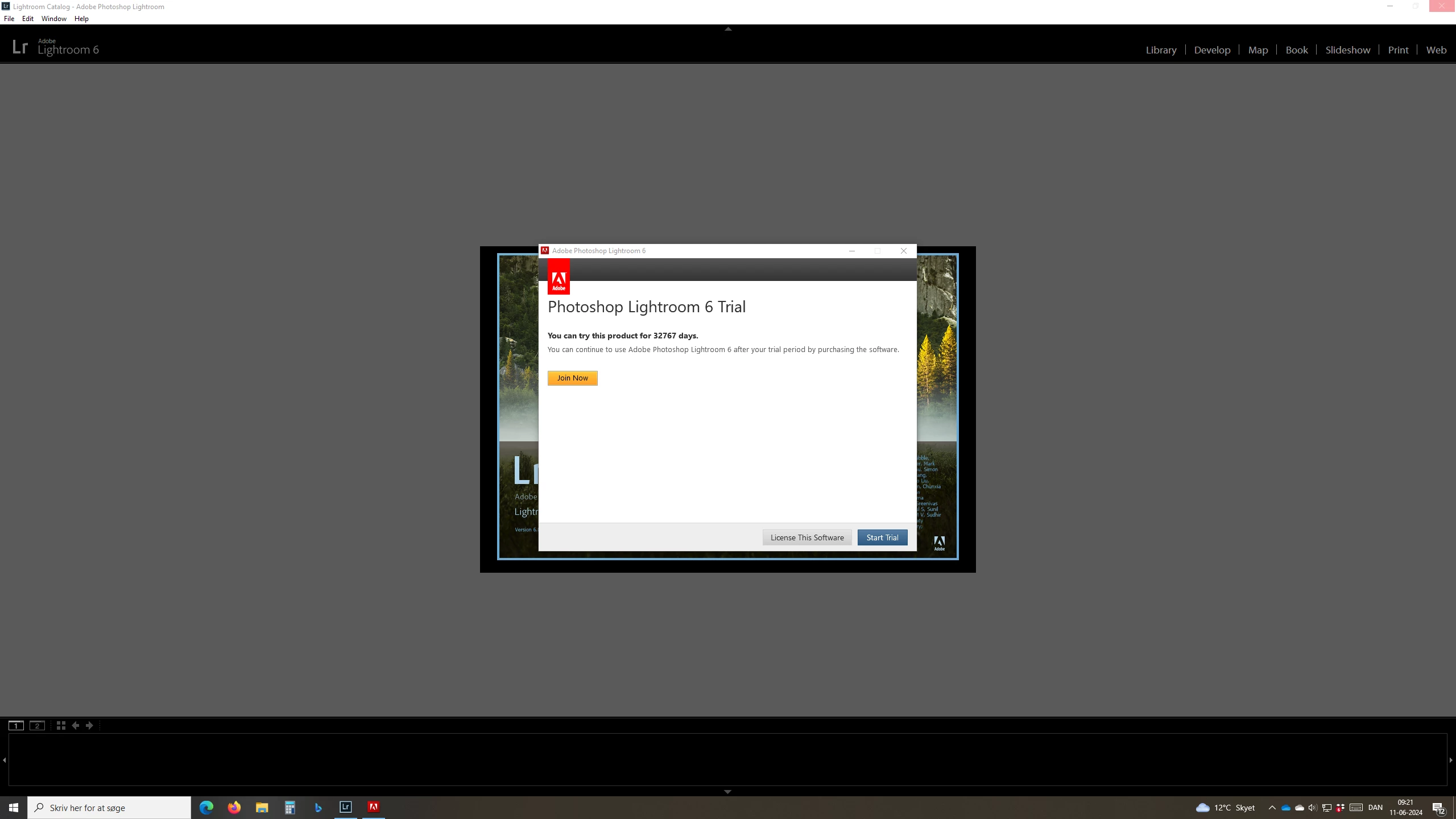Click the filmstrip go back arrow
The height and width of the screenshot is (819, 1456).
coord(75,725)
